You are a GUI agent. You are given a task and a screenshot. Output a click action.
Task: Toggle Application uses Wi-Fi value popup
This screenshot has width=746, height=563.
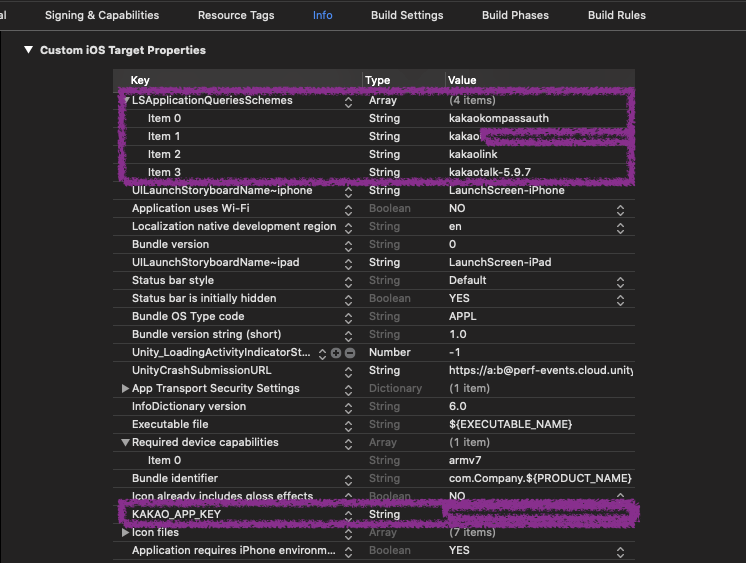pos(620,209)
